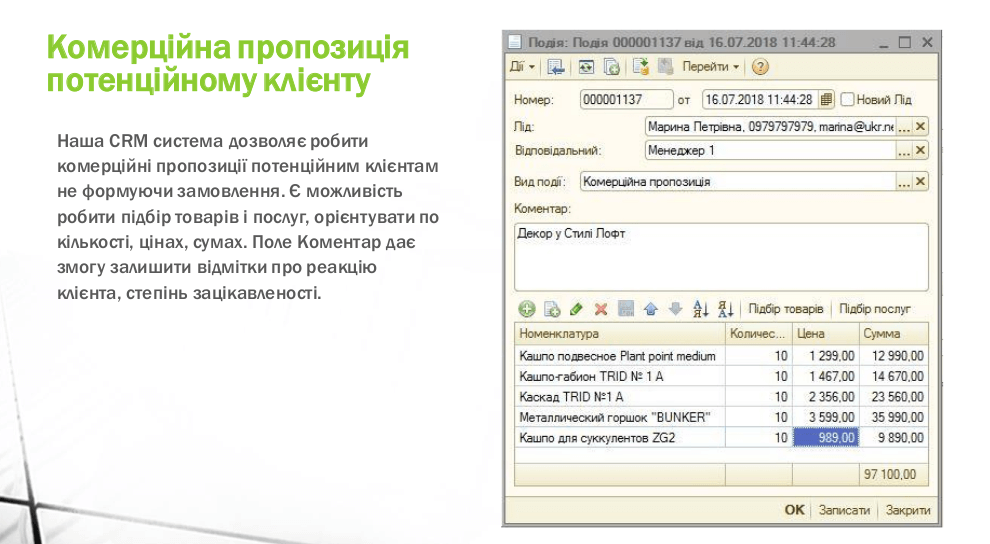990x544 pixels.
Task: Click the copy row icon
Action: tap(551, 309)
